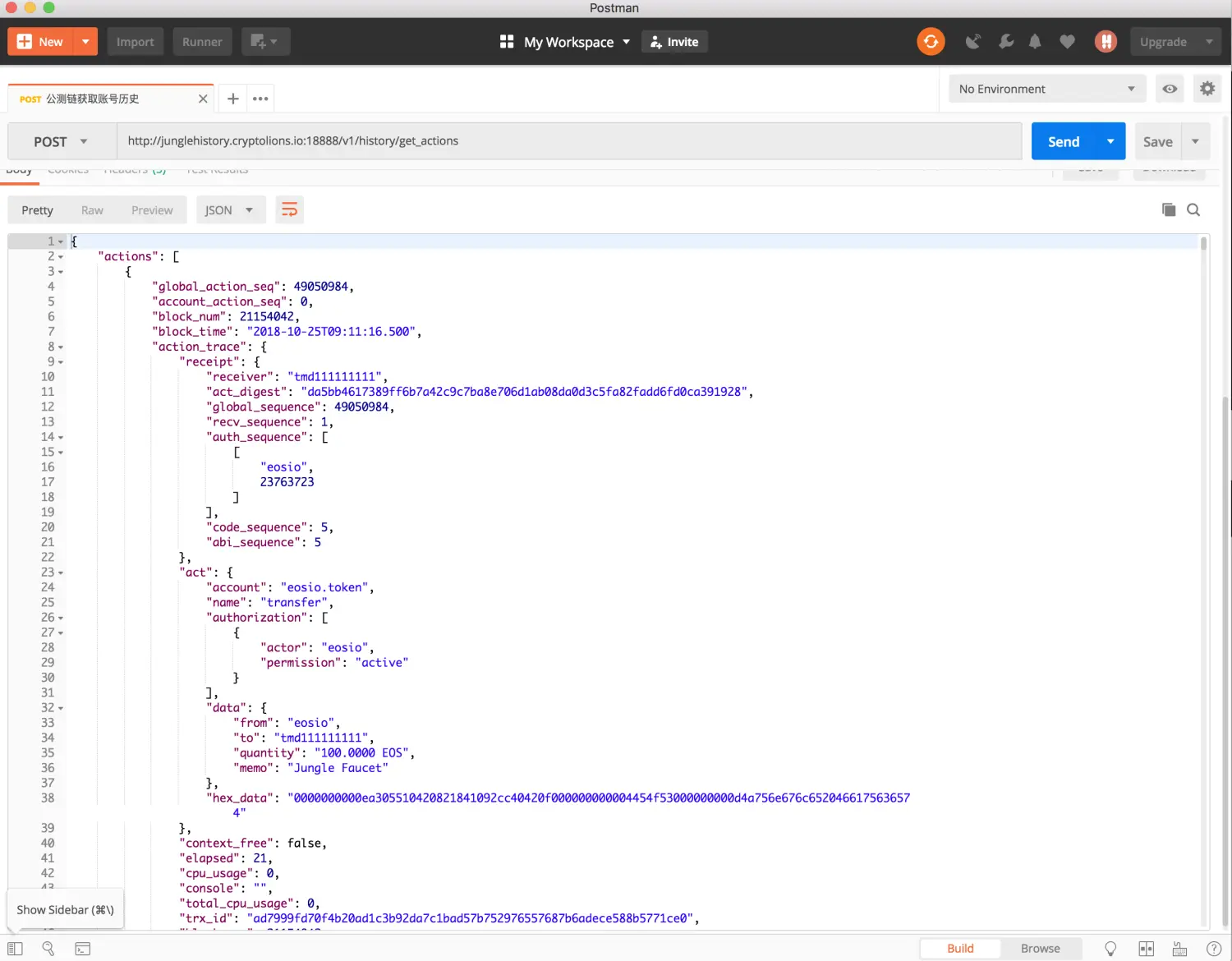Switch to Build mode
Viewport: 1232px width, 961px height.
[960, 949]
